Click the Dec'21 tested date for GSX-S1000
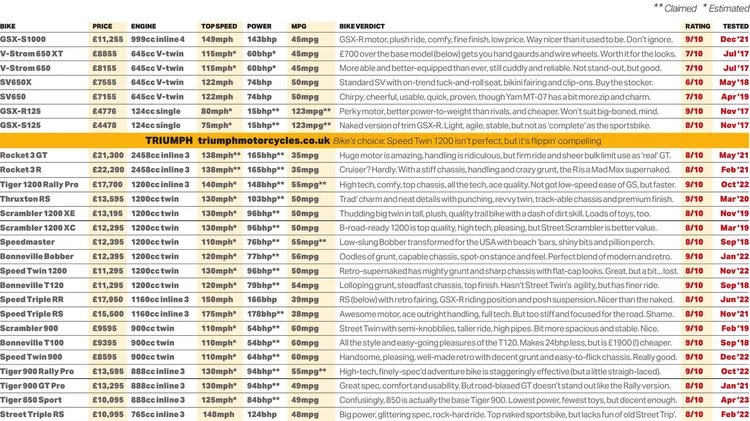 [x=735, y=39]
